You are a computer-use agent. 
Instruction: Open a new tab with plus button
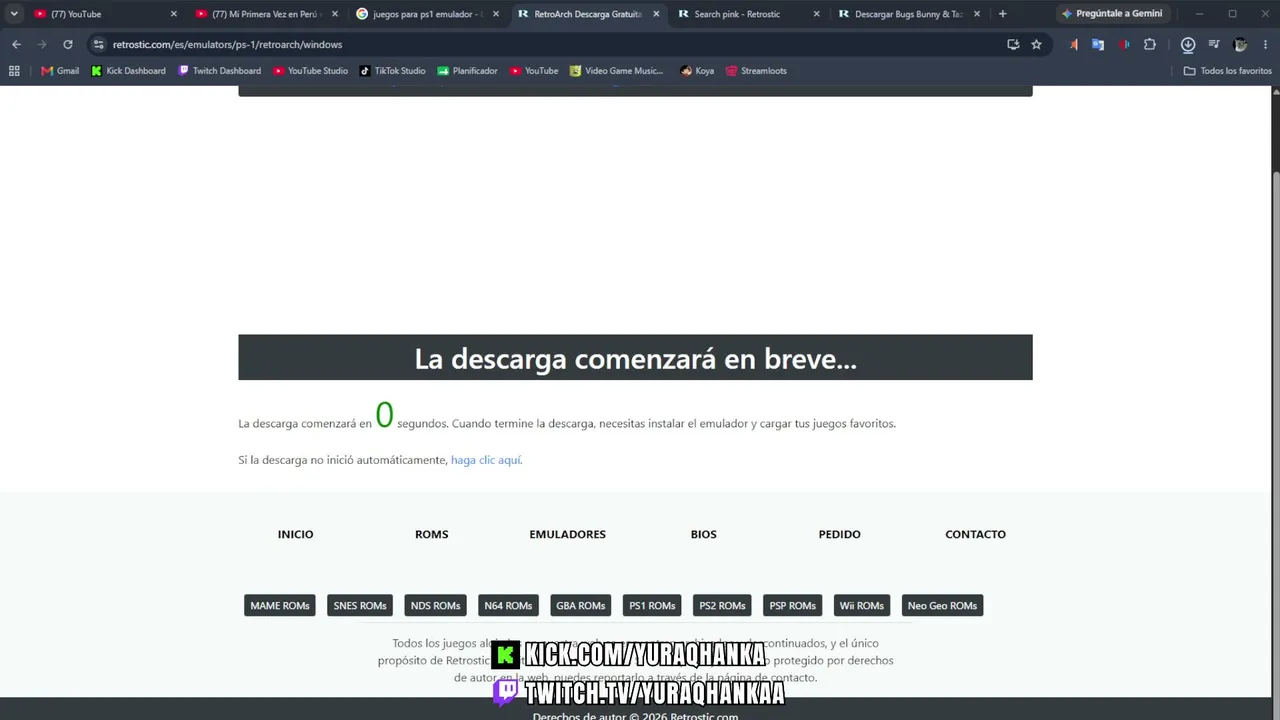coord(1003,14)
